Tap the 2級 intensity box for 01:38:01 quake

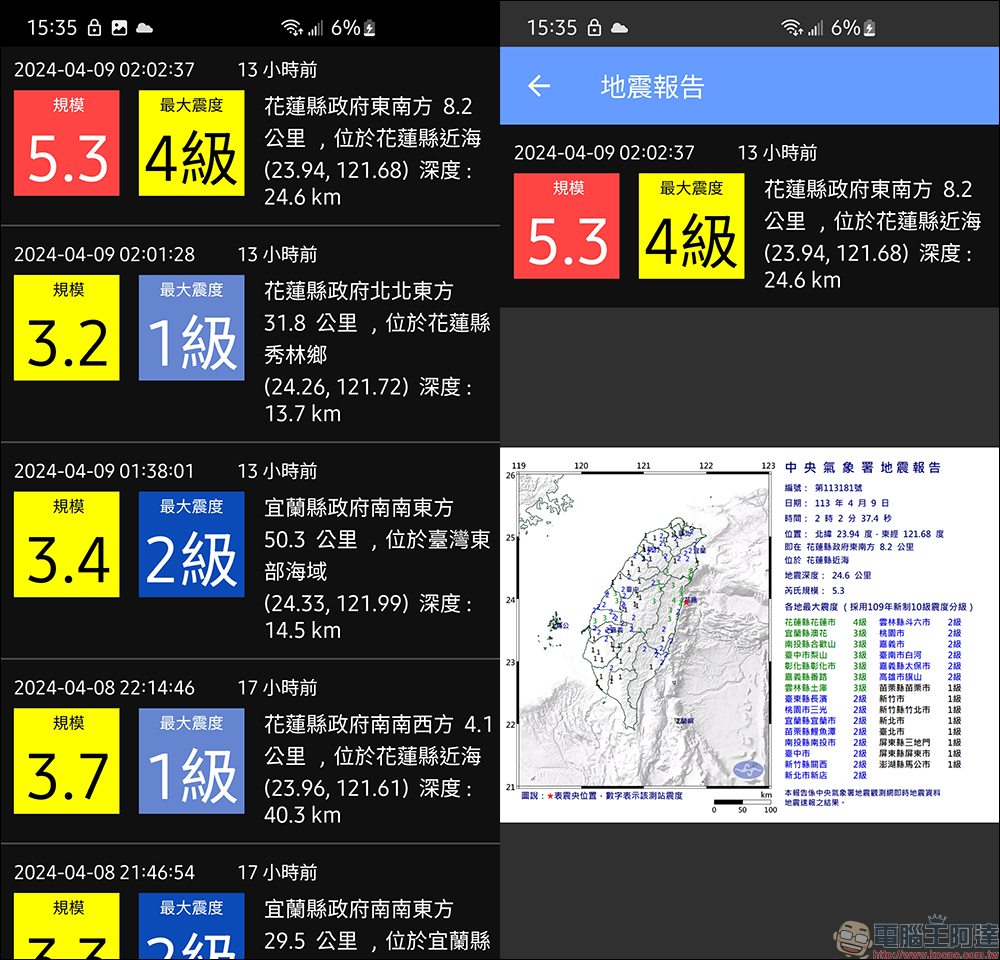coord(191,544)
